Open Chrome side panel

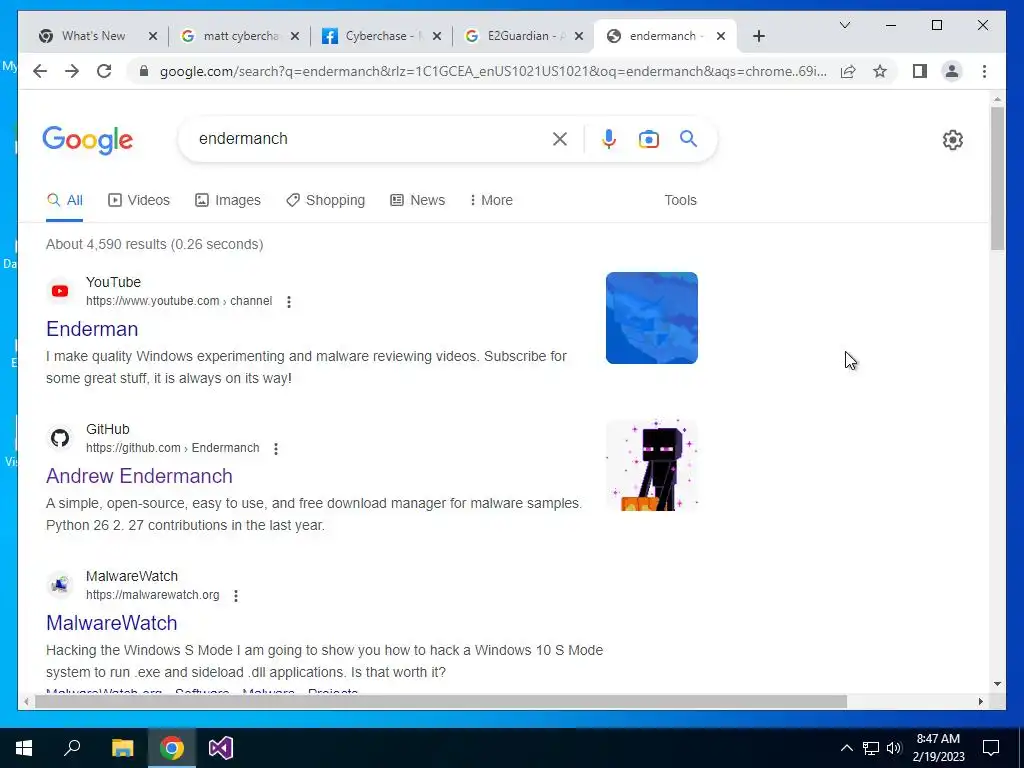tap(920, 71)
